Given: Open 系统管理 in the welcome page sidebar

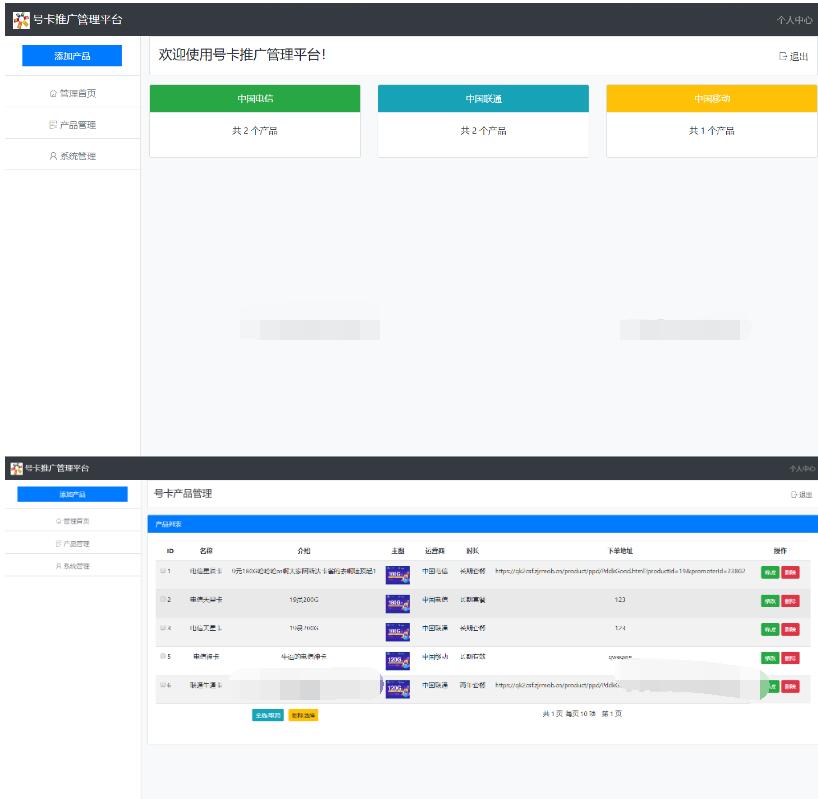Looking at the screenshot, I should (72, 156).
